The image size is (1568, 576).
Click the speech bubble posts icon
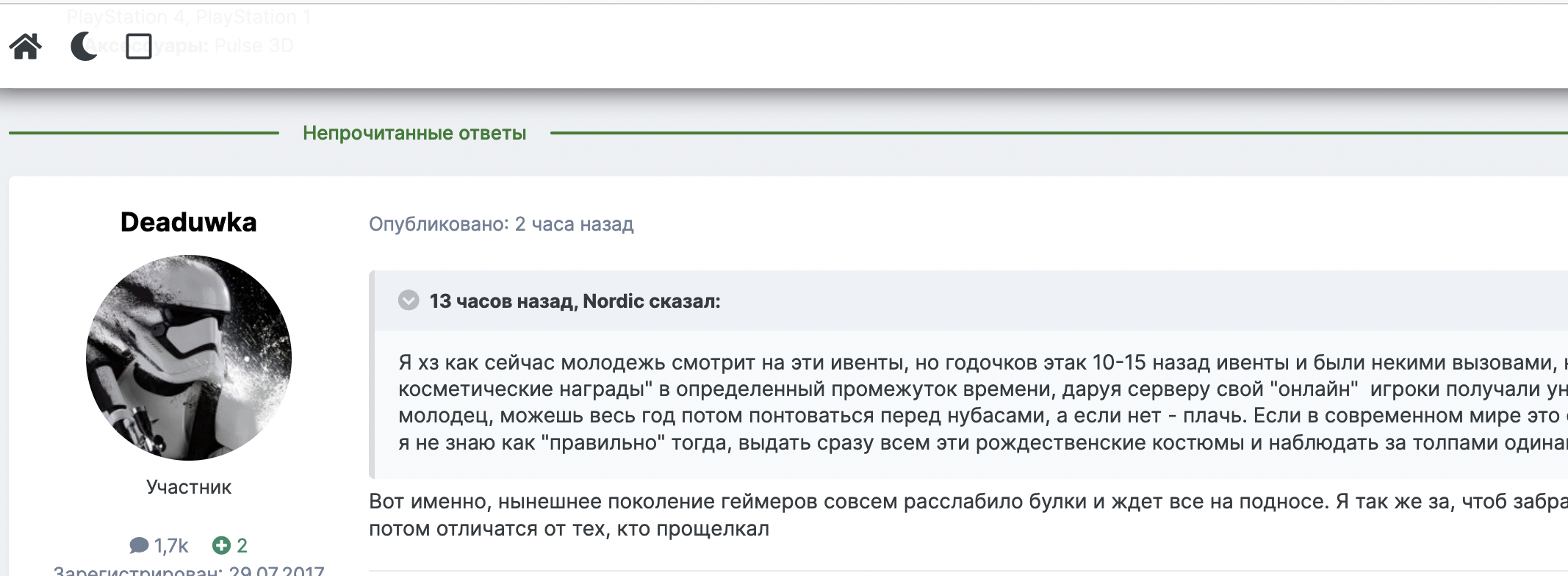[x=139, y=545]
